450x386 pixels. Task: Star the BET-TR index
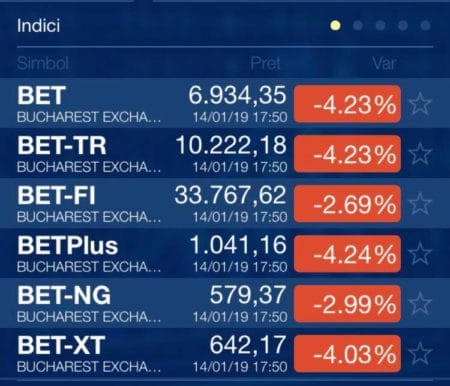tap(420, 154)
